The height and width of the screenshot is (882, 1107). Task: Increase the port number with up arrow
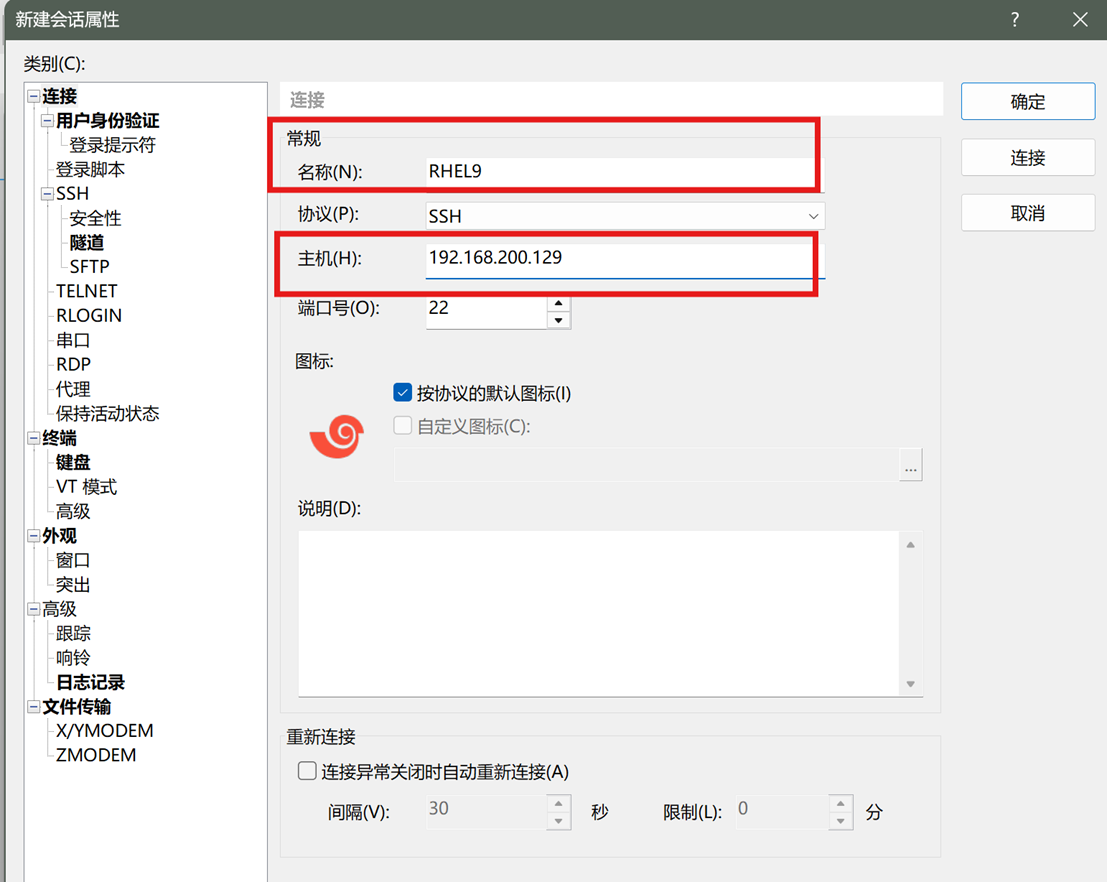click(x=558, y=304)
